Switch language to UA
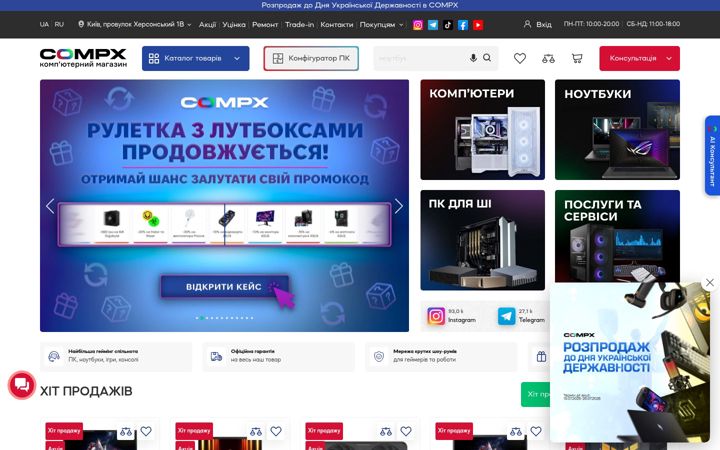 44,24
